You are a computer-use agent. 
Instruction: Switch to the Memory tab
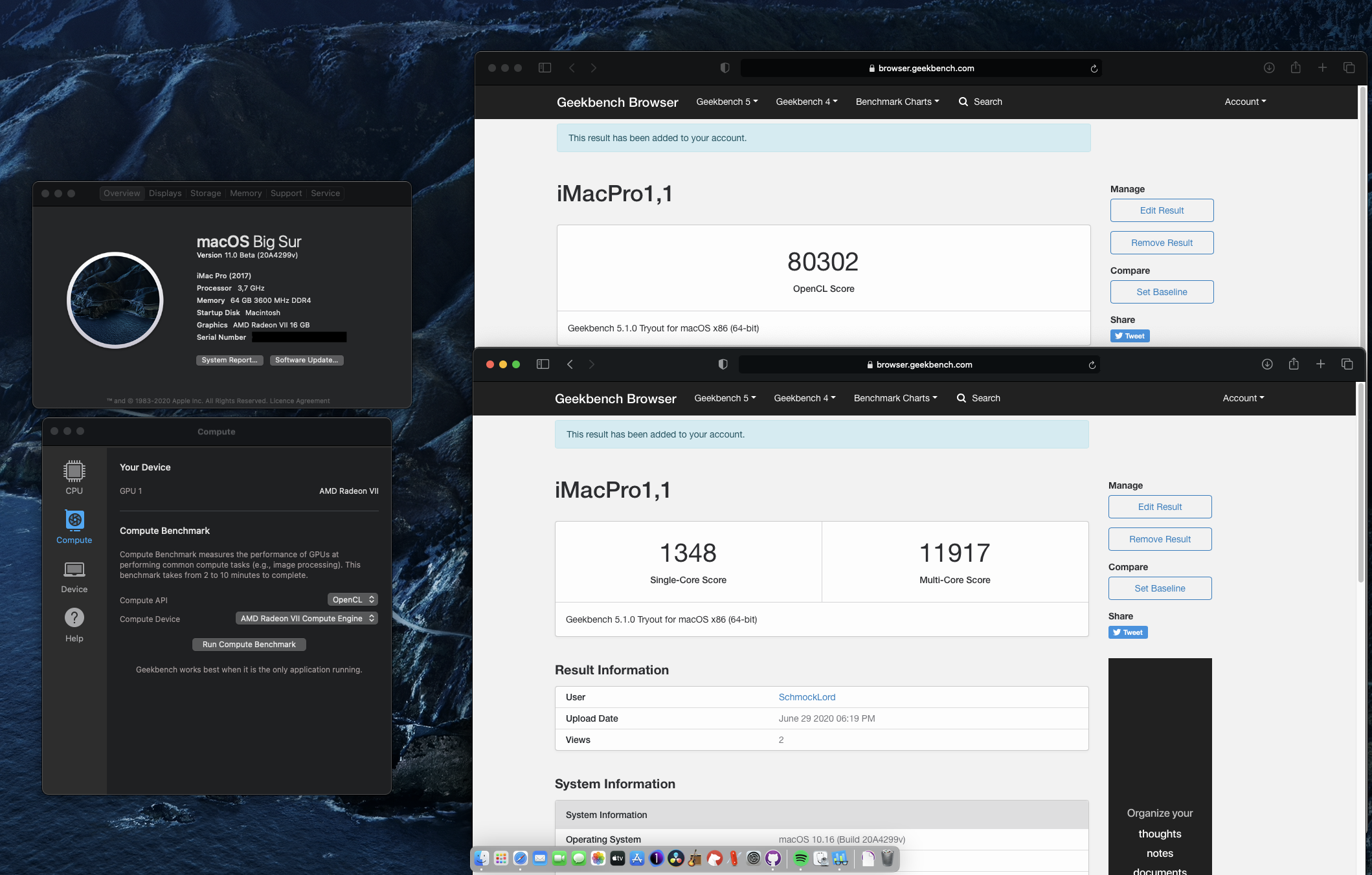[x=245, y=194]
